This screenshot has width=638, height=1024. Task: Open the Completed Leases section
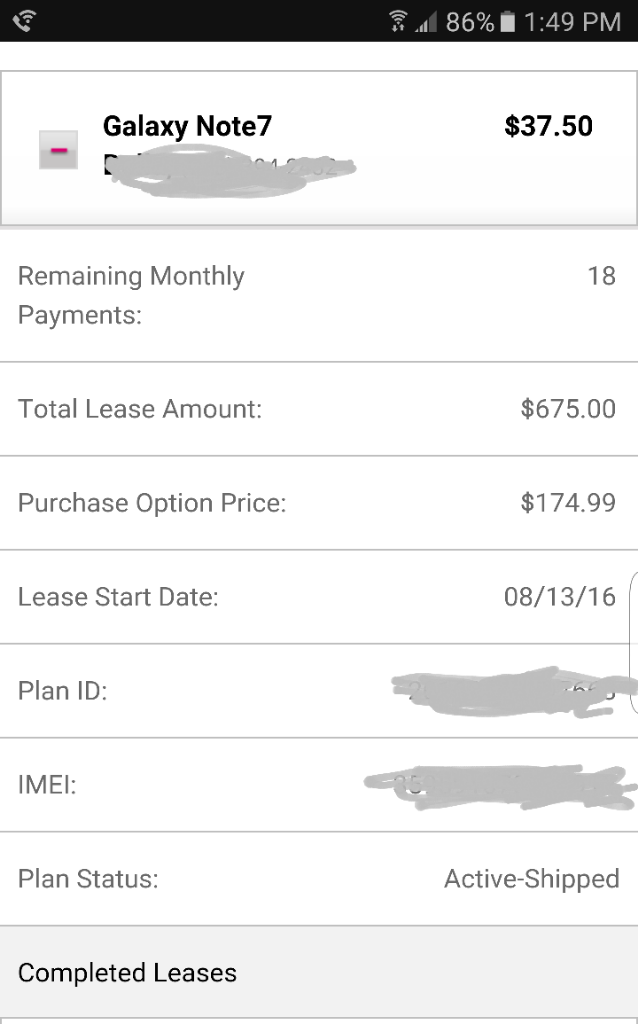pos(319,972)
